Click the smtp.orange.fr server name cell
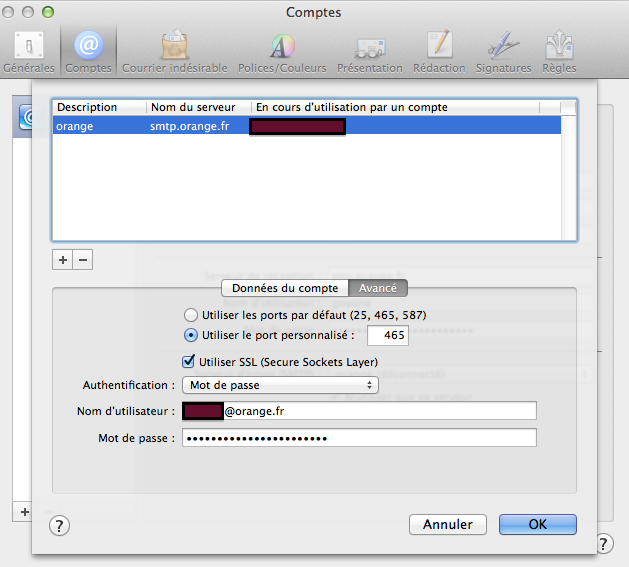 189,126
